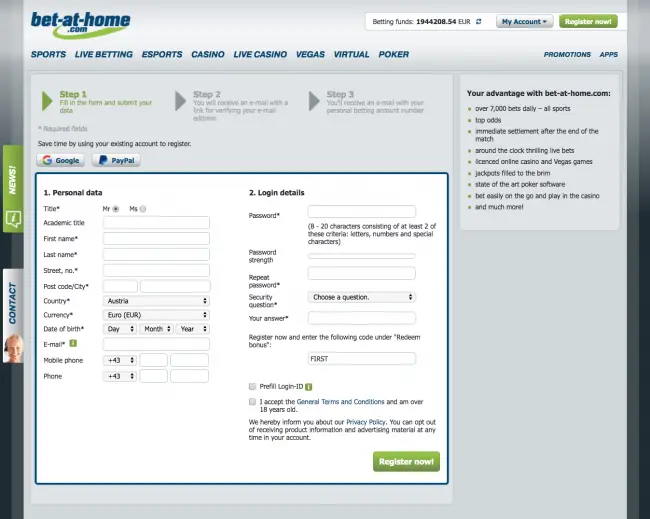The height and width of the screenshot is (519, 650).
Task: Open the Privacy Policy link
Action: coord(366,423)
